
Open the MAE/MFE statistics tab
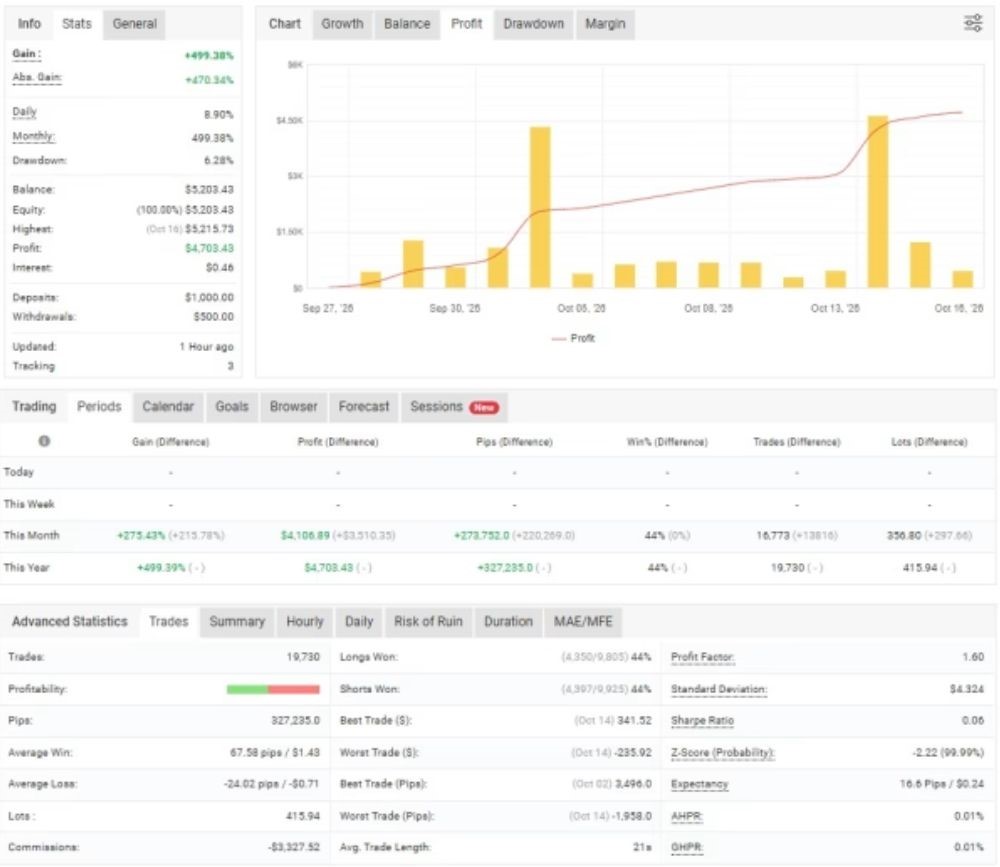pos(583,622)
